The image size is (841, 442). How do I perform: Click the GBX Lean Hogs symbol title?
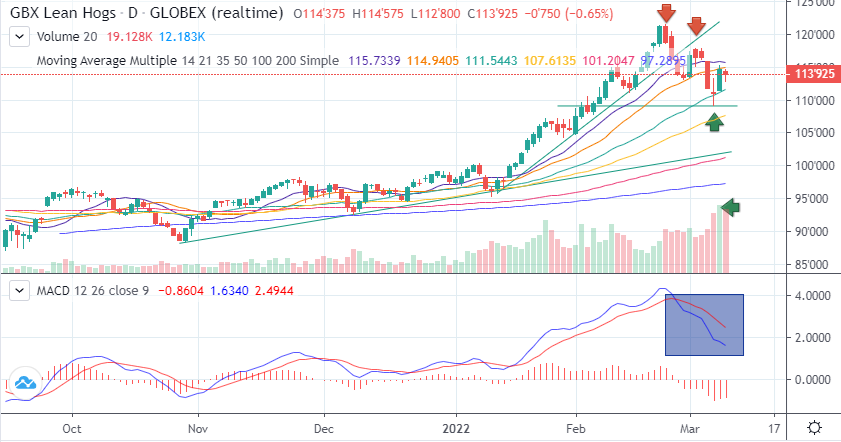point(75,14)
